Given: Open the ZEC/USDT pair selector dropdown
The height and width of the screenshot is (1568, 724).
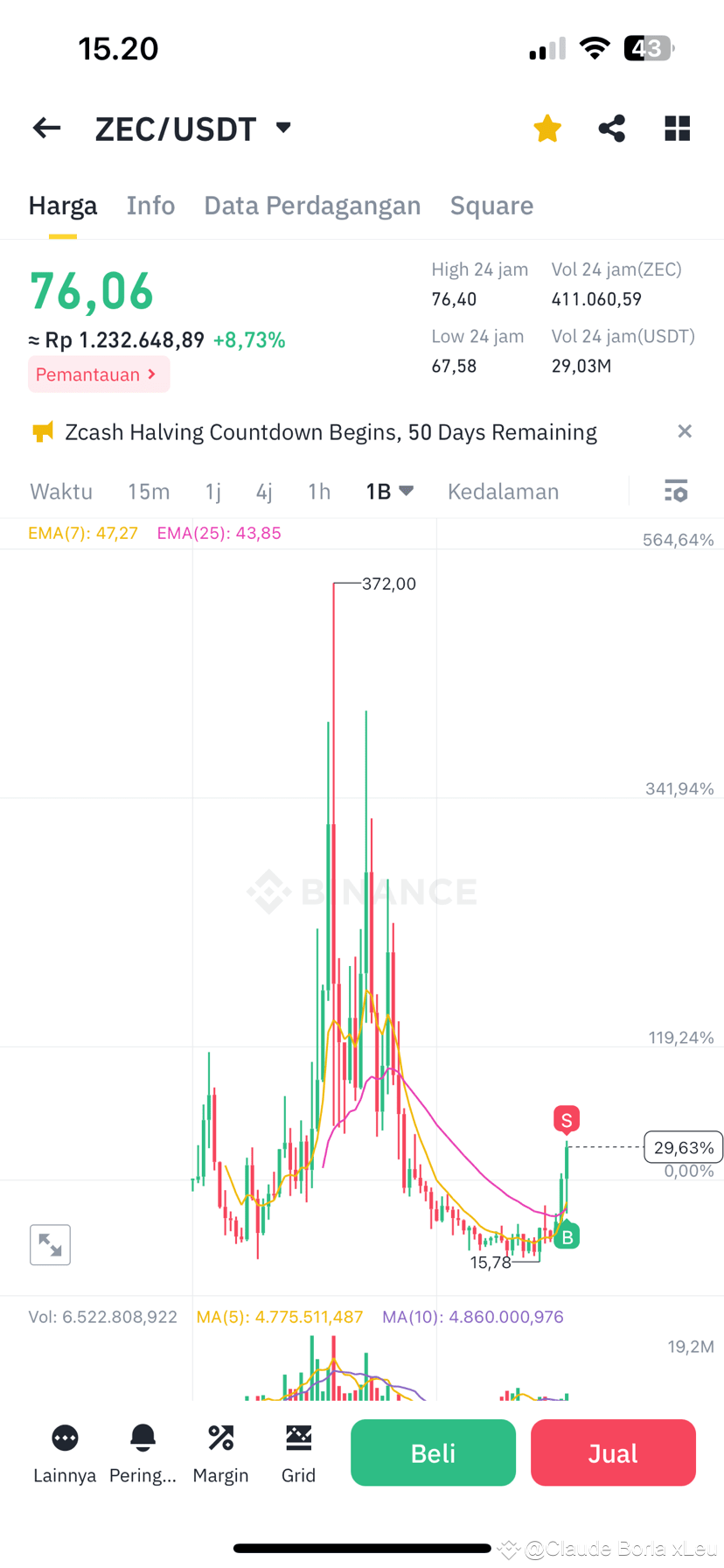Looking at the screenshot, I should pyautogui.click(x=194, y=128).
